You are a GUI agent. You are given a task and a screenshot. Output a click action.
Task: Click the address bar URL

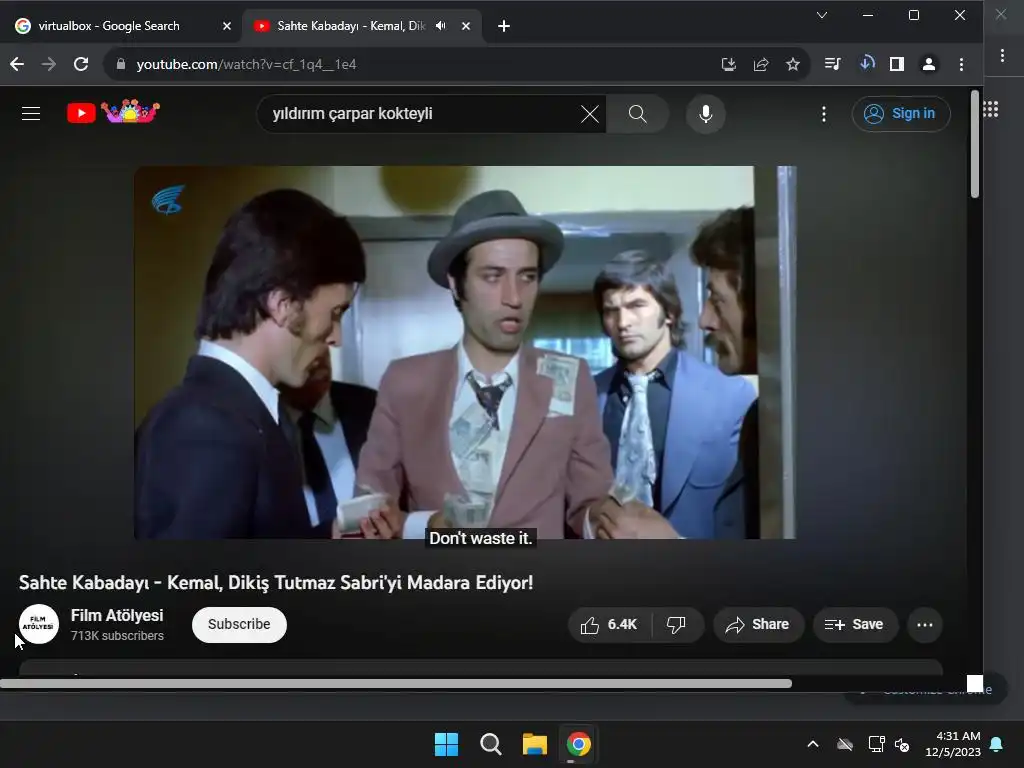[x=246, y=64]
